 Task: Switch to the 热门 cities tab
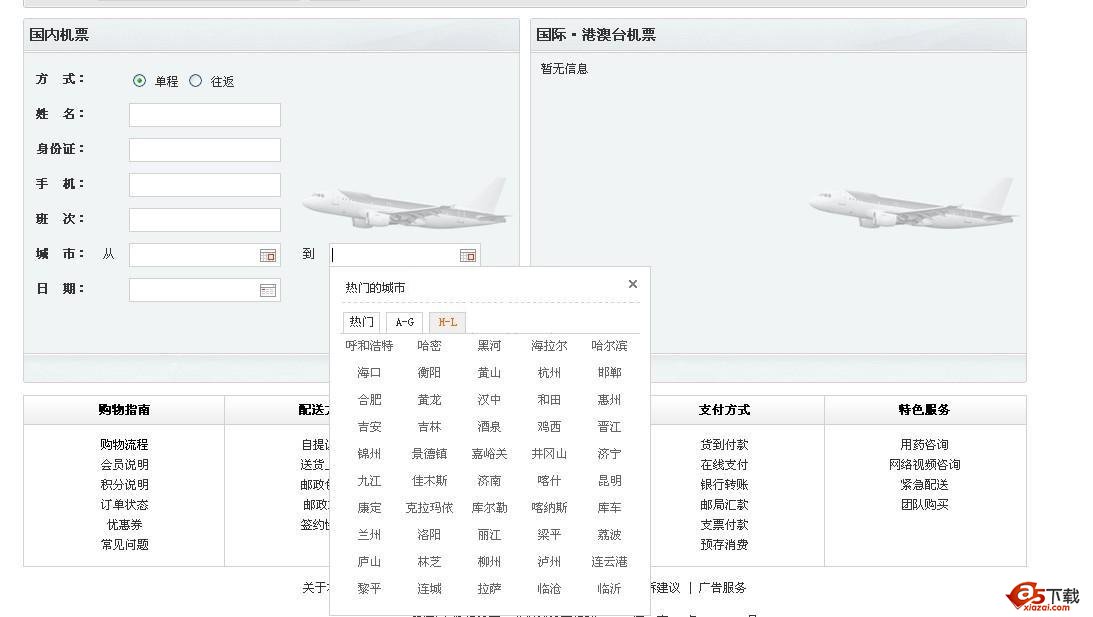361,322
